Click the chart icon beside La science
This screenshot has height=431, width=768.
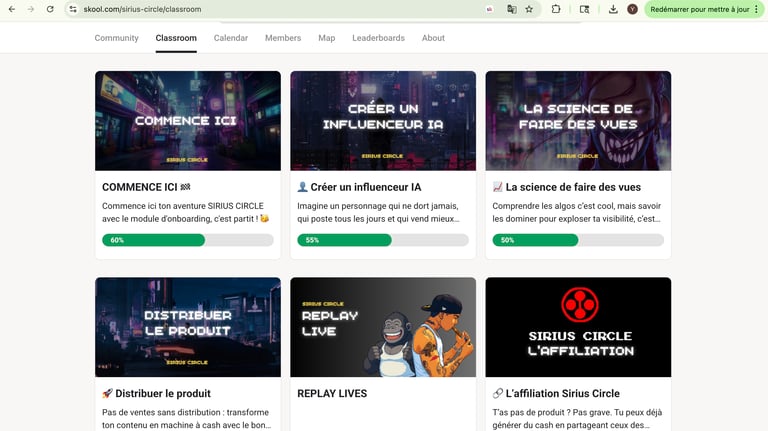498,187
